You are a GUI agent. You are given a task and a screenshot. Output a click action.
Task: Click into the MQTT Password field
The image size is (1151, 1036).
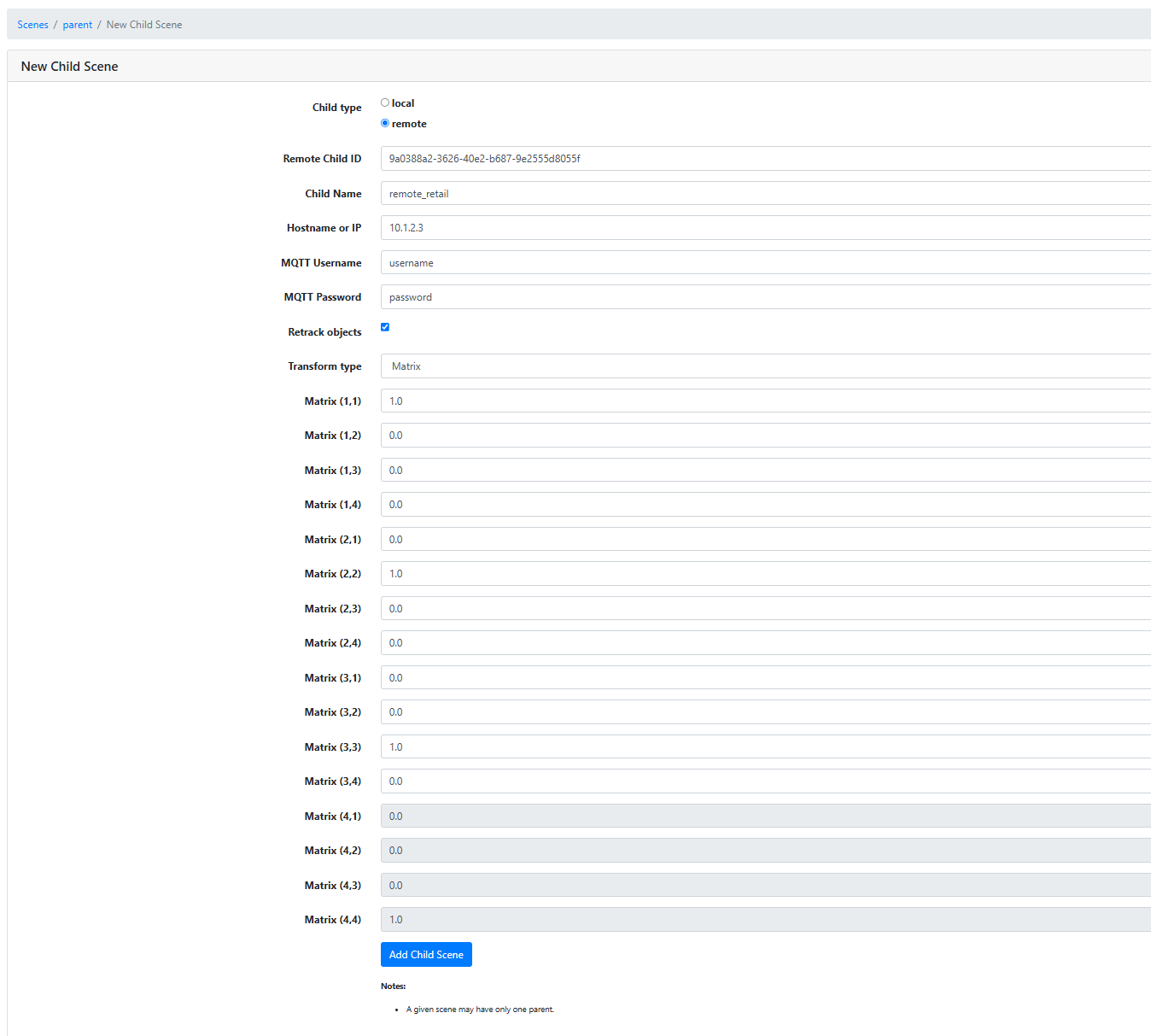click(764, 297)
